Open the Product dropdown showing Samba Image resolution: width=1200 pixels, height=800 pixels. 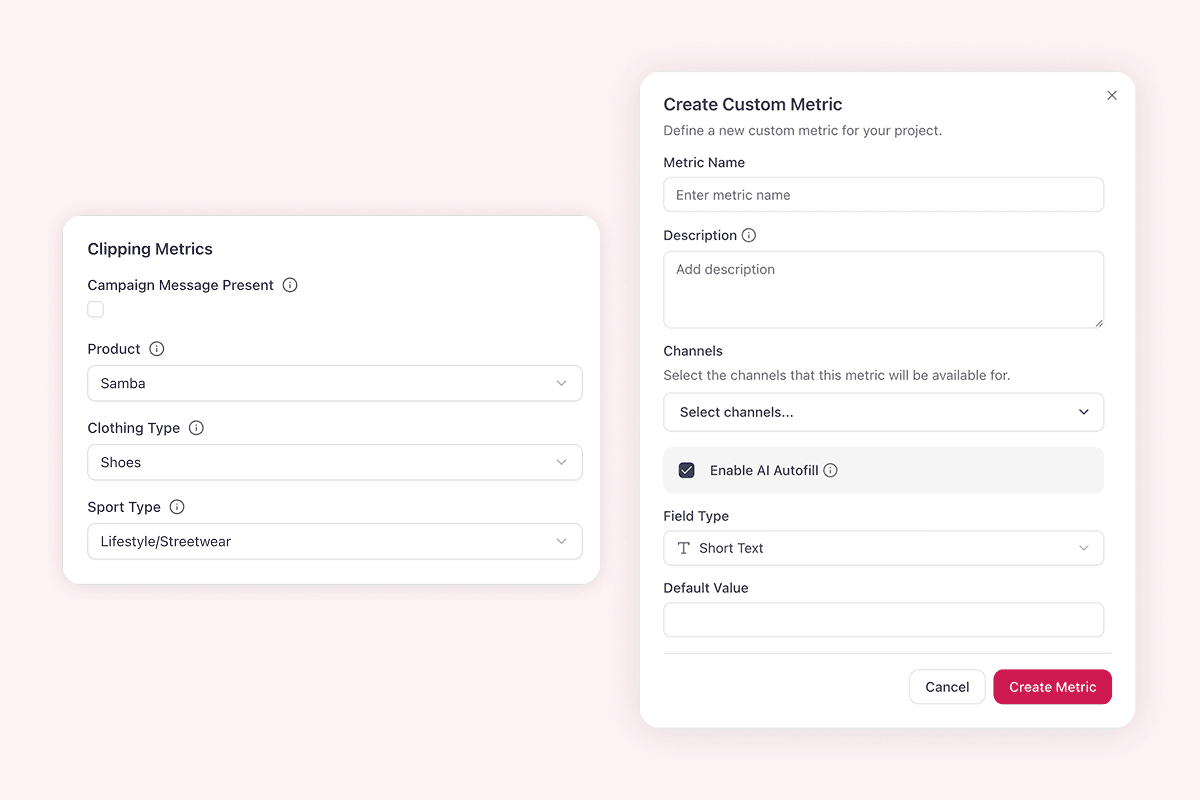(334, 383)
